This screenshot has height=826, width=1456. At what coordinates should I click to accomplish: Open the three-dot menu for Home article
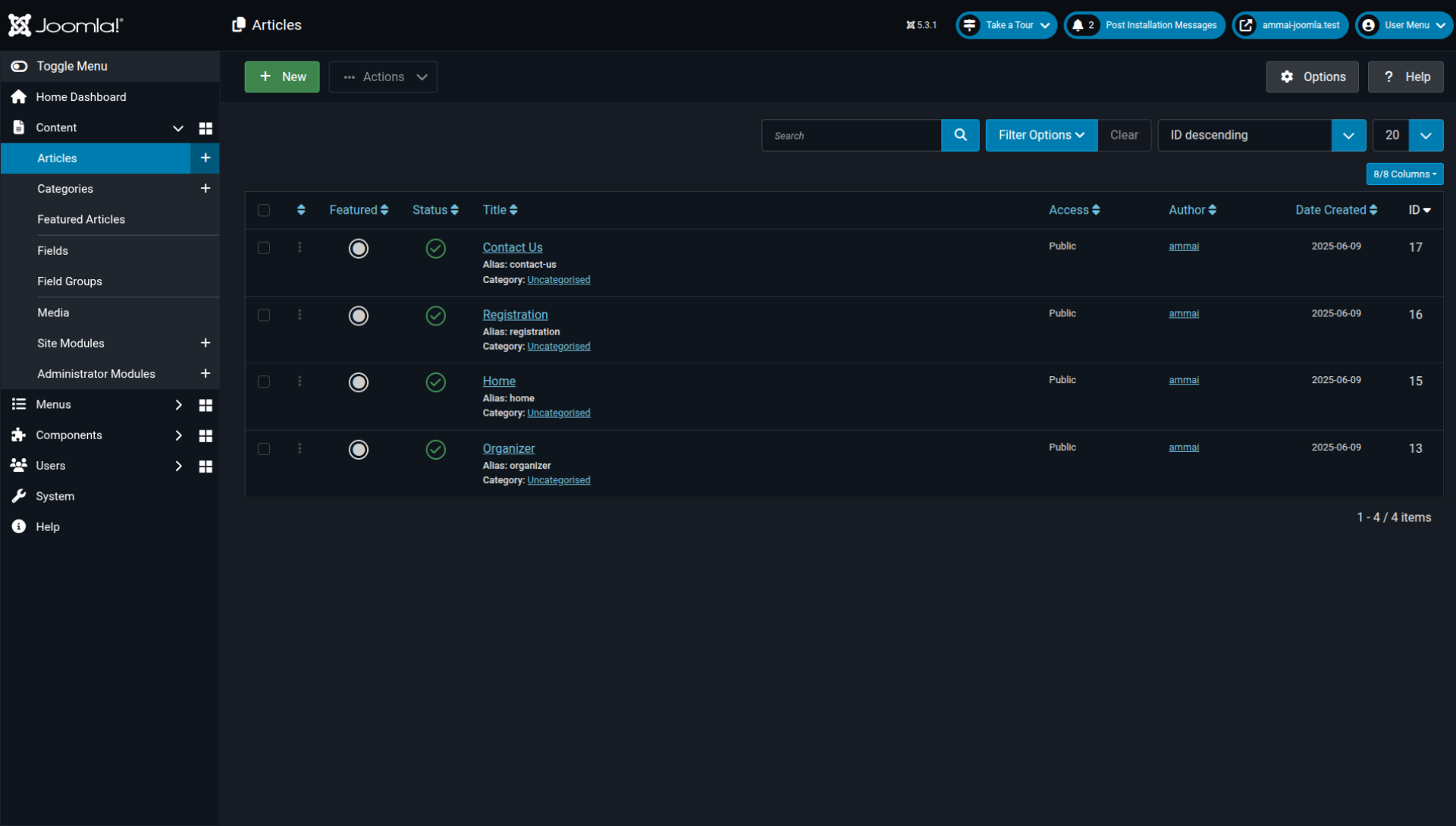click(x=300, y=382)
